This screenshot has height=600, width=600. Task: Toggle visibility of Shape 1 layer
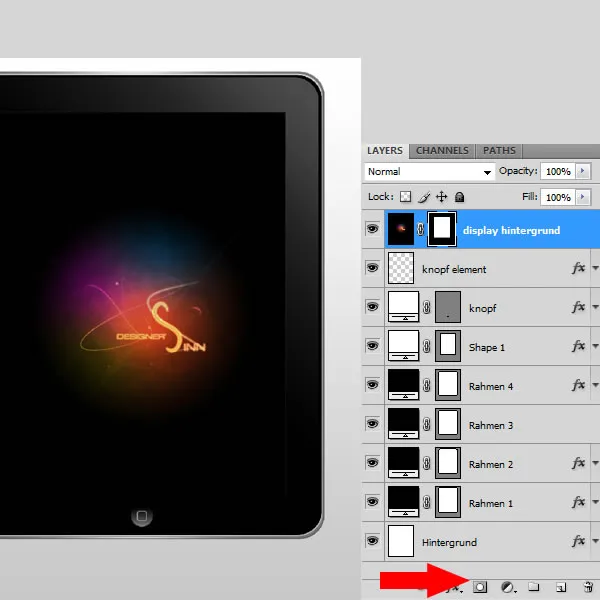pyautogui.click(x=372, y=346)
